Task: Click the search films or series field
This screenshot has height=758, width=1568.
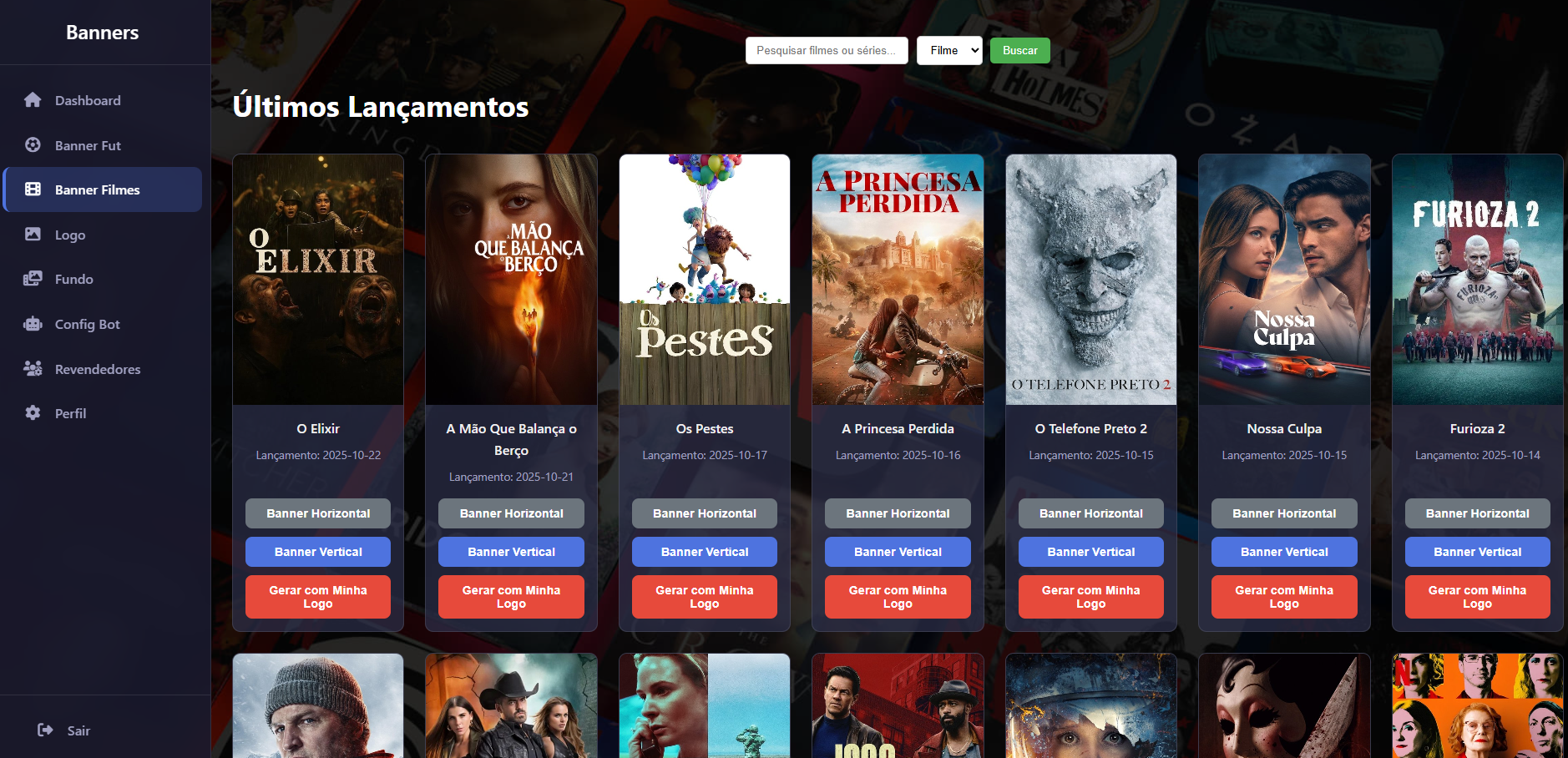Action: click(x=827, y=50)
